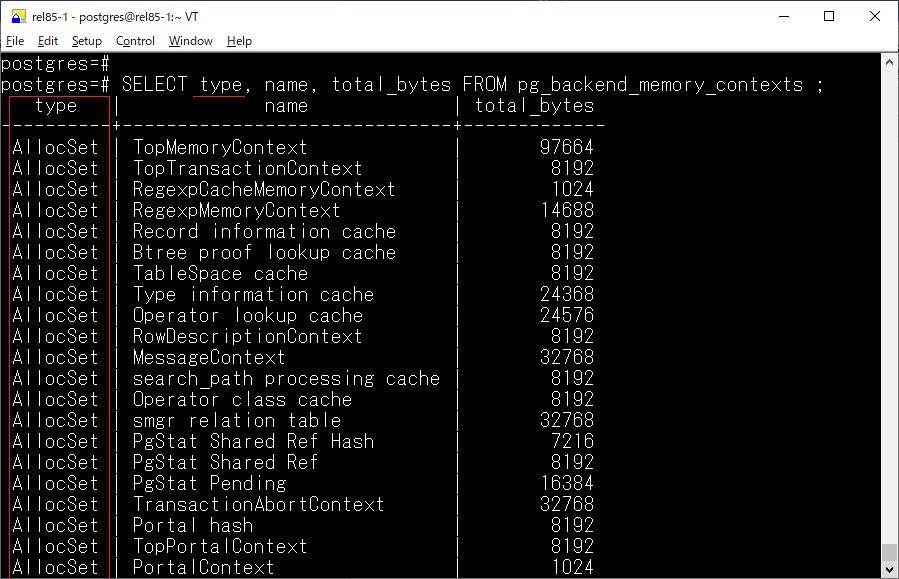
Task: Close the Tera Term window
Action: coord(874,16)
